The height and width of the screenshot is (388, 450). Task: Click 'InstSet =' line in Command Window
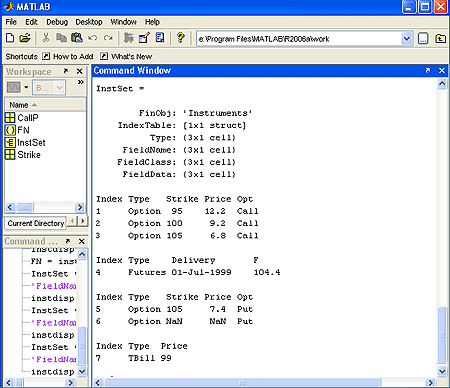(x=120, y=89)
